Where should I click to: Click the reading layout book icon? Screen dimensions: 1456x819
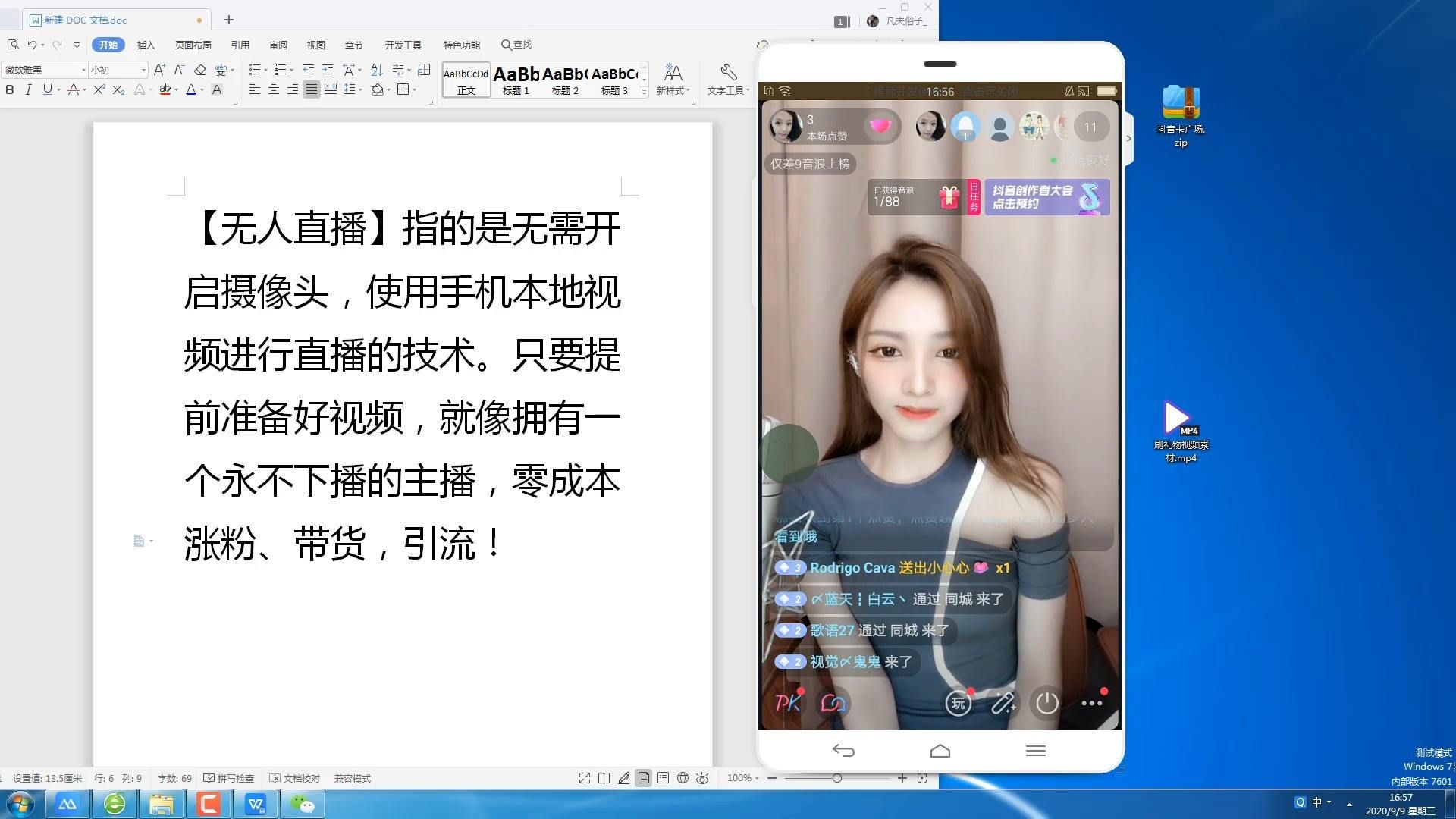click(x=604, y=778)
